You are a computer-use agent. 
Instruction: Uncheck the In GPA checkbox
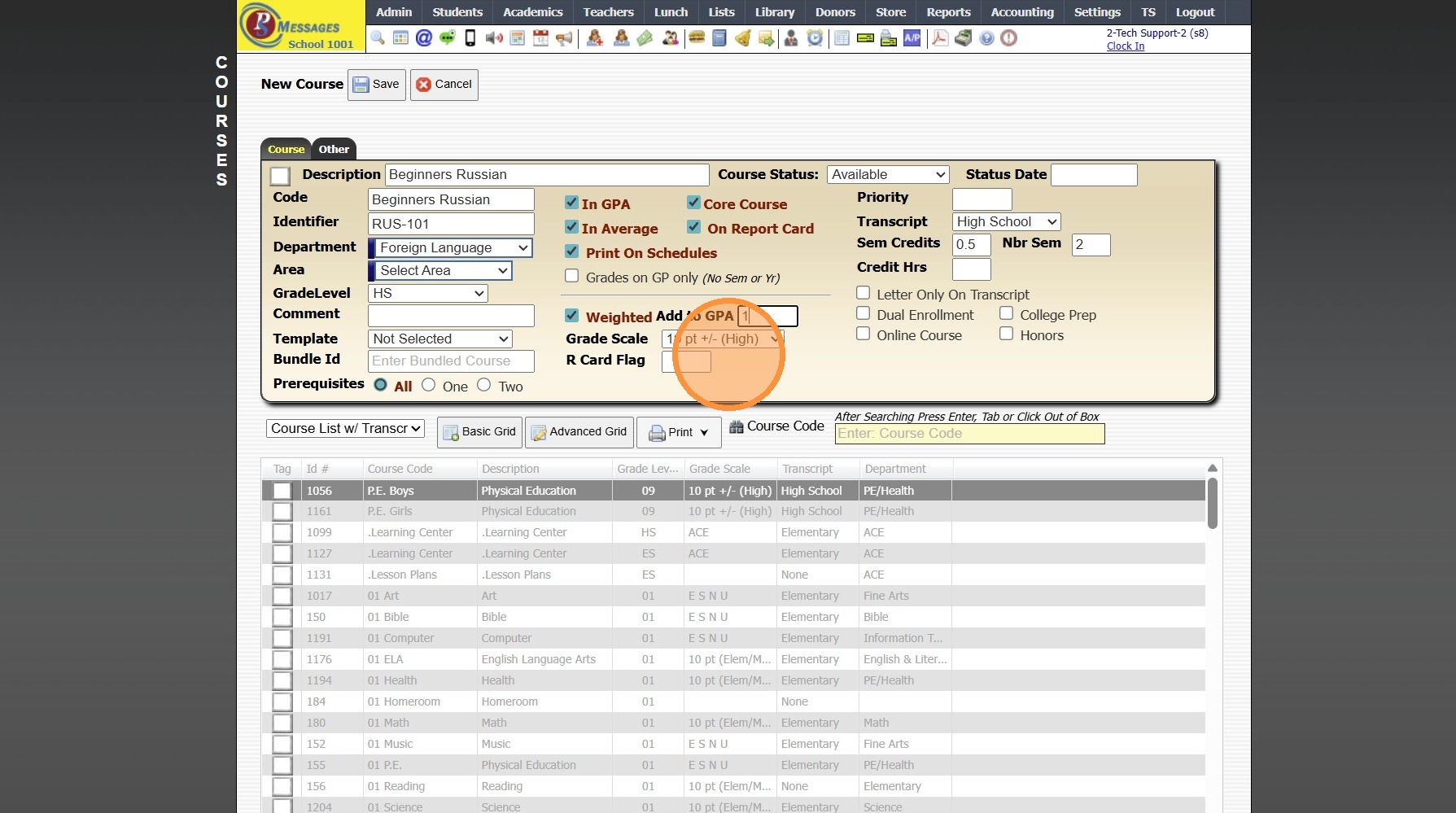click(572, 203)
